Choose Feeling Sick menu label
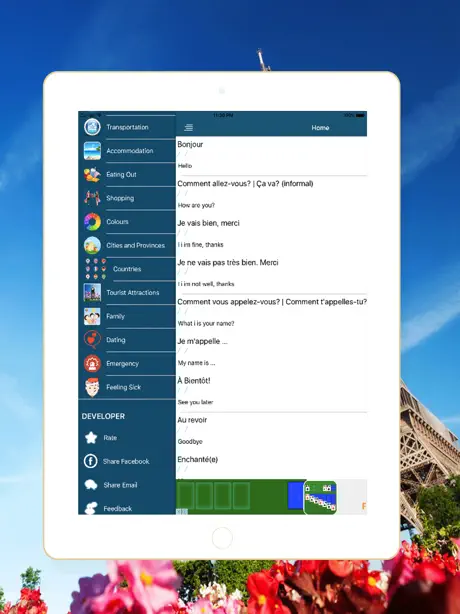Image resolution: width=460 pixels, height=614 pixels. click(123, 387)
